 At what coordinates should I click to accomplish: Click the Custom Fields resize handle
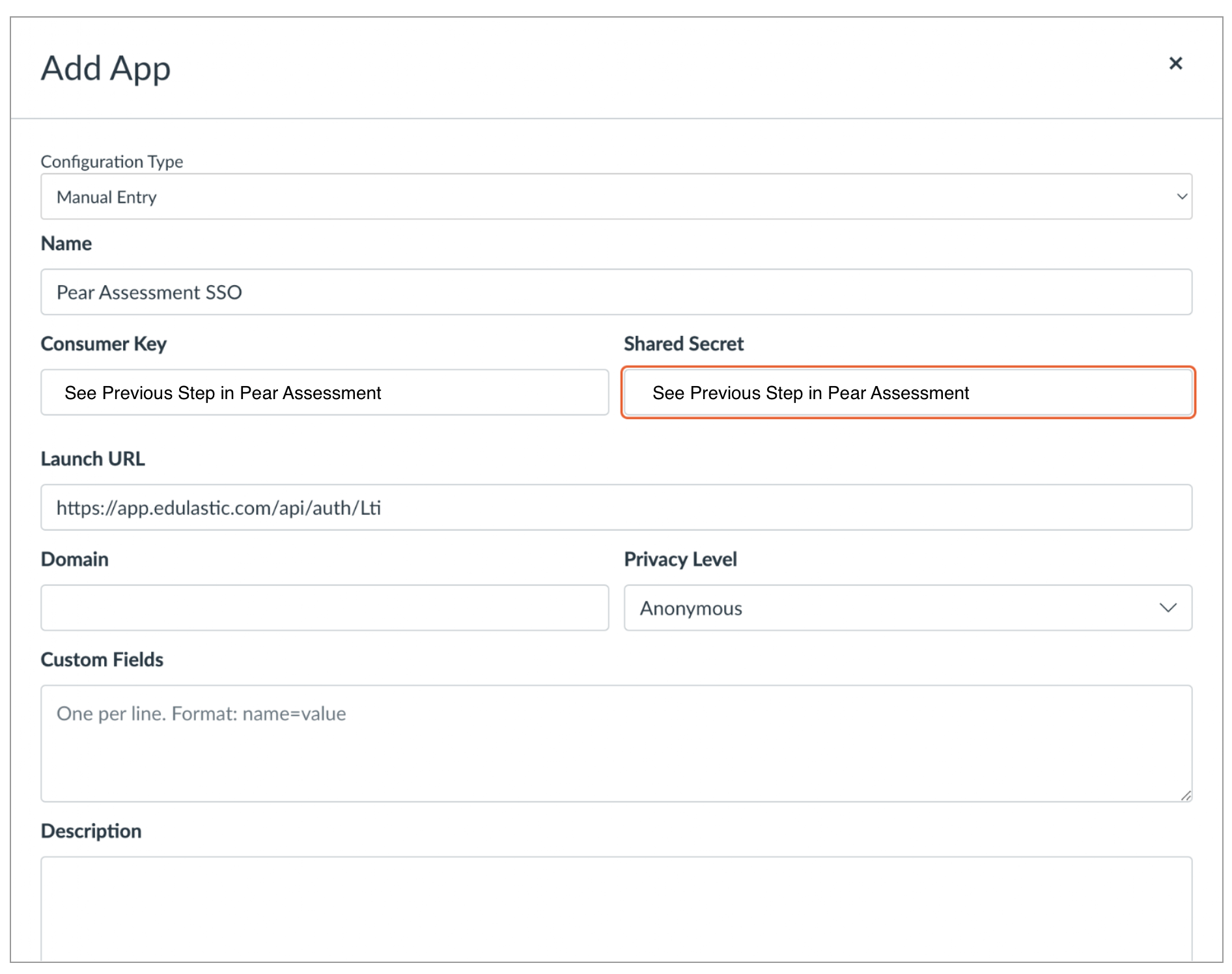[x=1186, y=796]
